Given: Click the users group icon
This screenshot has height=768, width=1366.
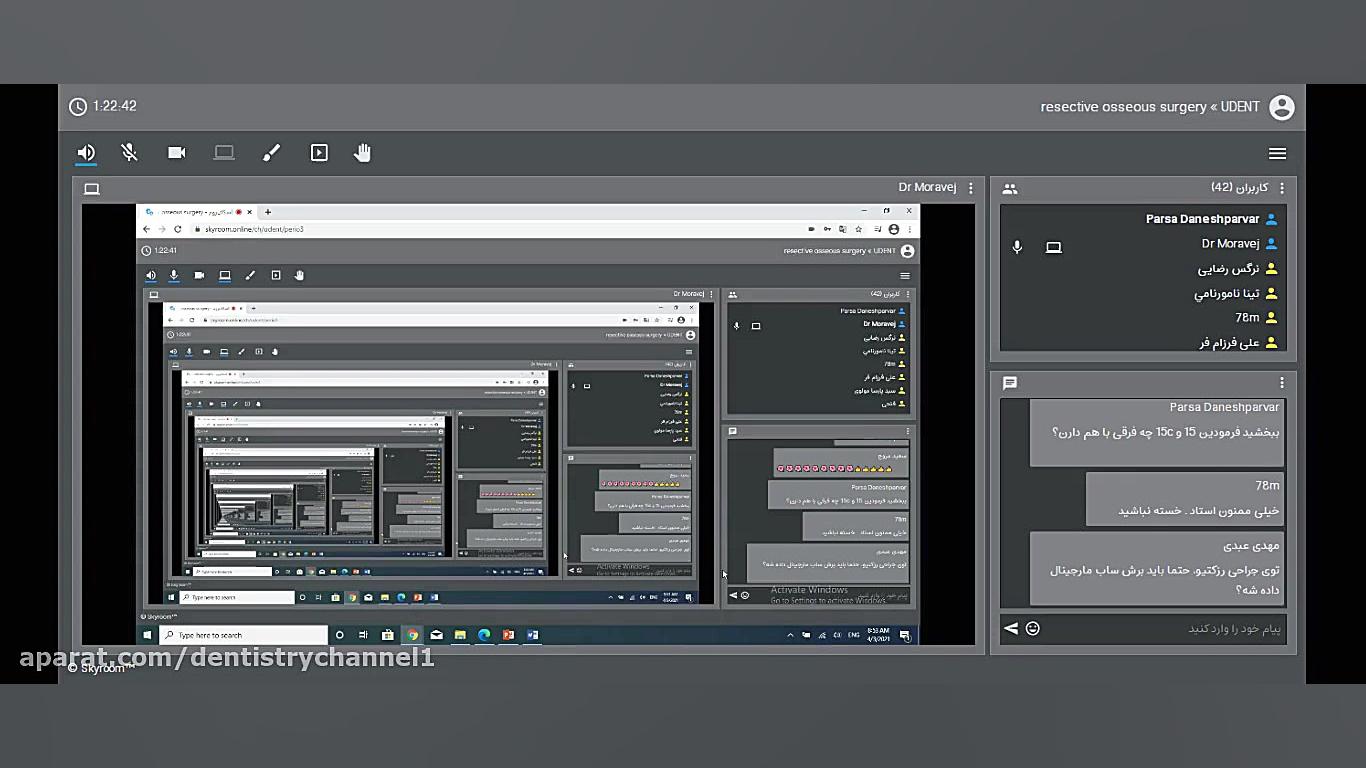Looking at the screenshot, I should tap(1010, 188).
